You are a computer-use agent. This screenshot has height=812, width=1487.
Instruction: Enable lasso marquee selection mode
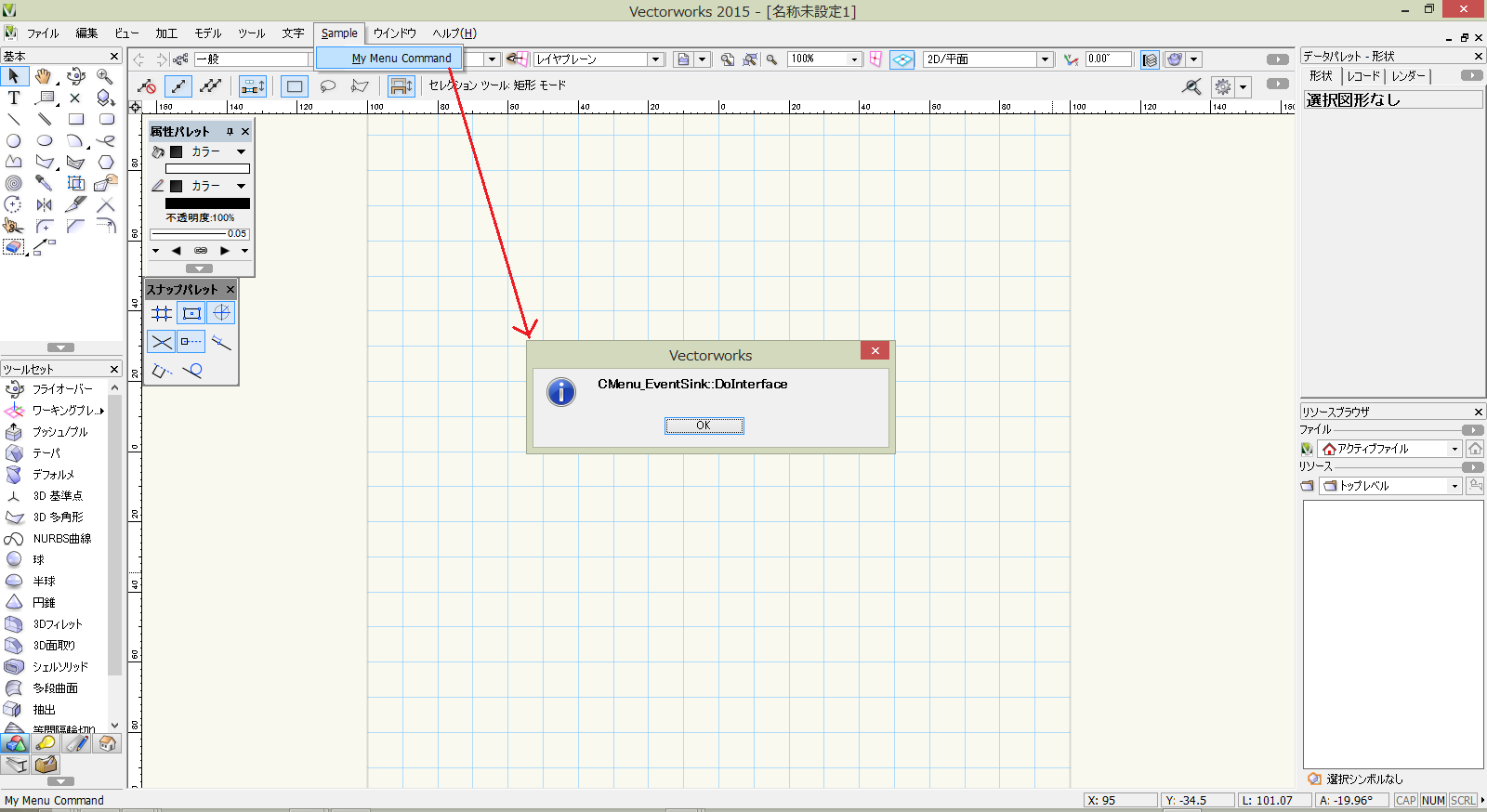point(327,86)
